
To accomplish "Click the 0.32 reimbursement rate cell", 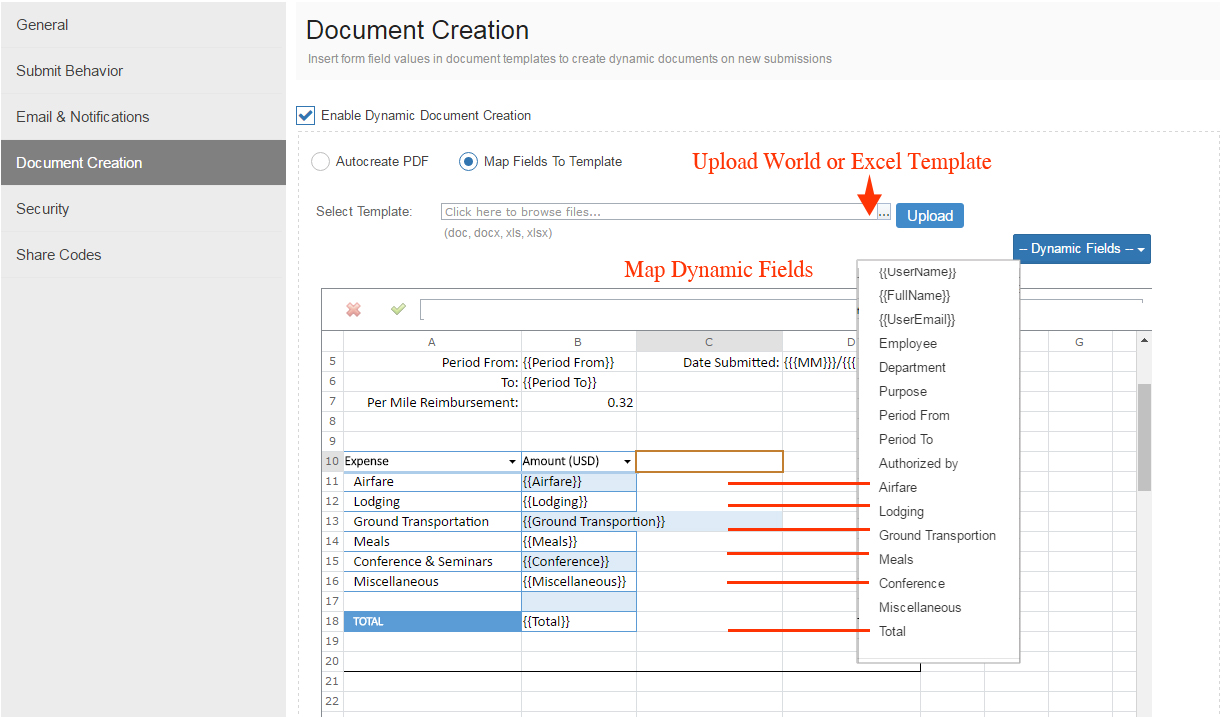I will (579, 402).
